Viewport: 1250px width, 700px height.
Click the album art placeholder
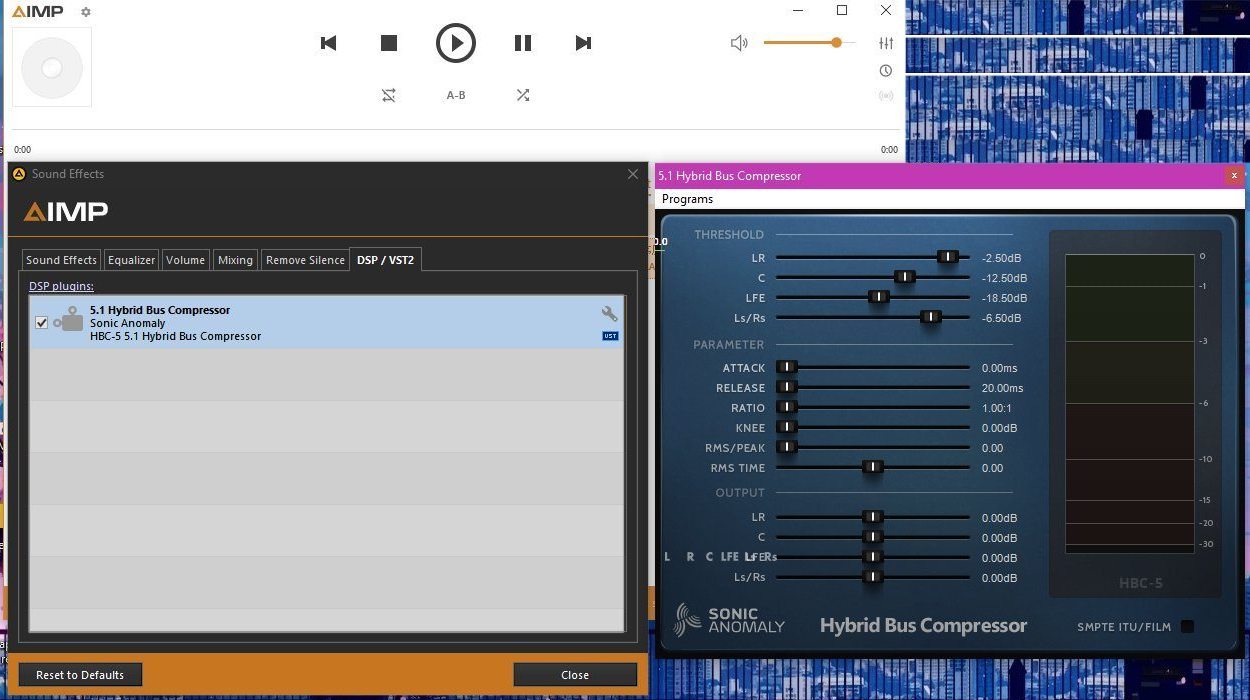[52, 67]
